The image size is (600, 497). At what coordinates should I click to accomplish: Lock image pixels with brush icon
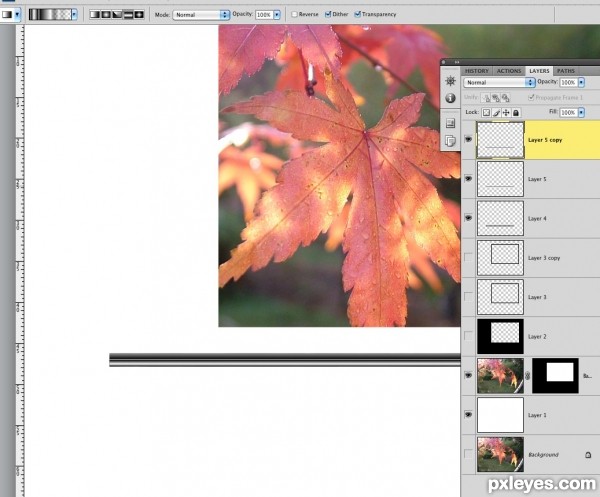click(x=496, y=112)
